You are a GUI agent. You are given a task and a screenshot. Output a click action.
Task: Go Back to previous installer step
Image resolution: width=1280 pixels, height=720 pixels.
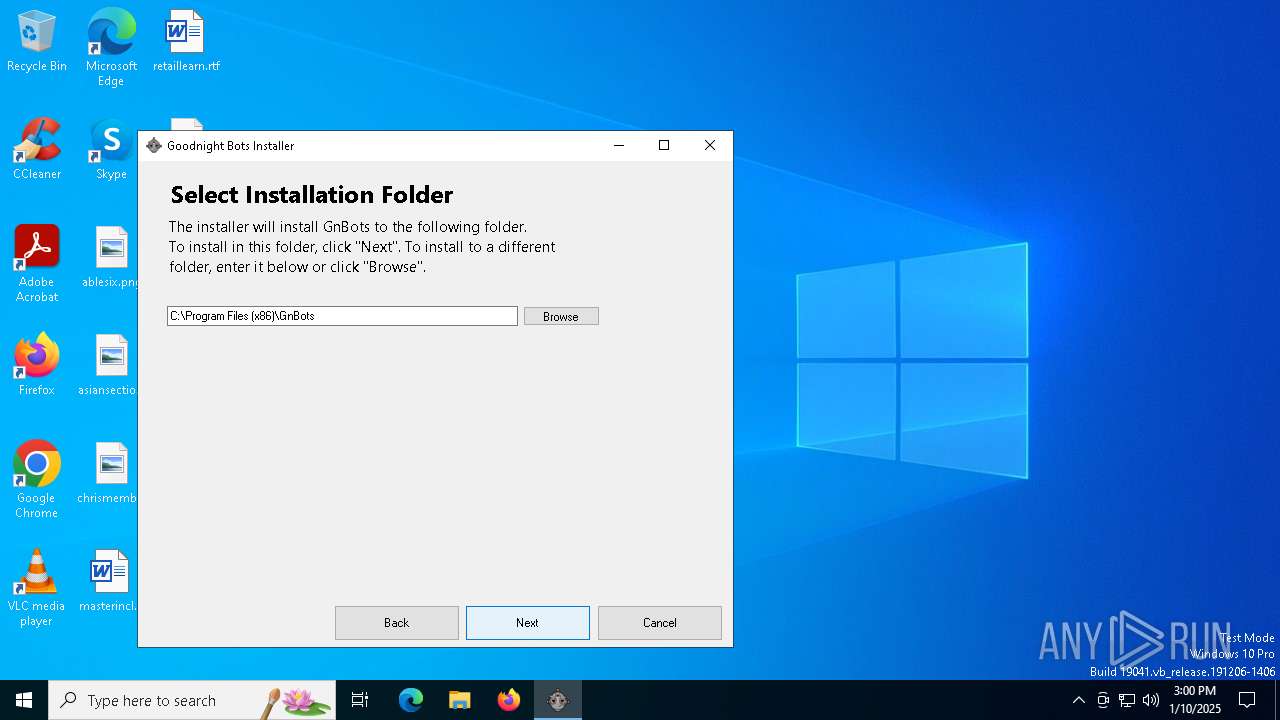396,622
